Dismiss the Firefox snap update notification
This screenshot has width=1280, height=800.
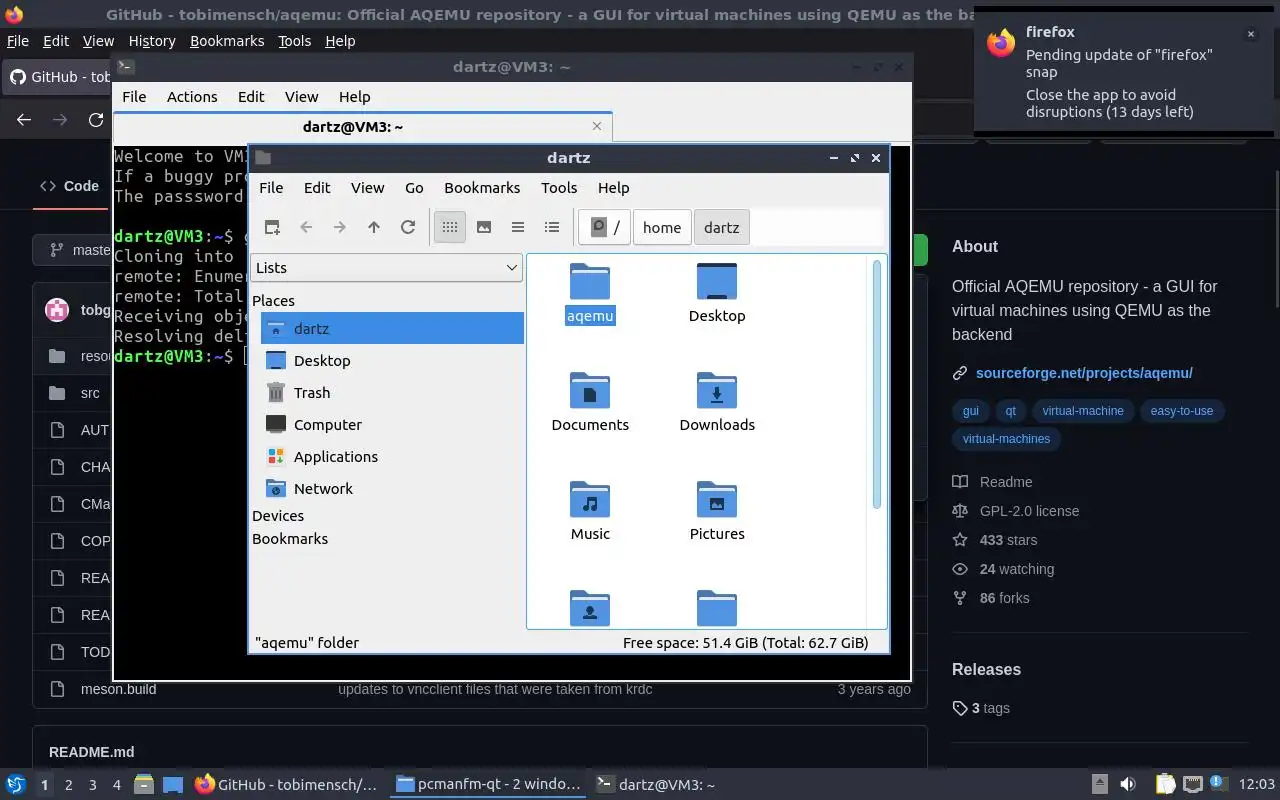click(1250, 34)
